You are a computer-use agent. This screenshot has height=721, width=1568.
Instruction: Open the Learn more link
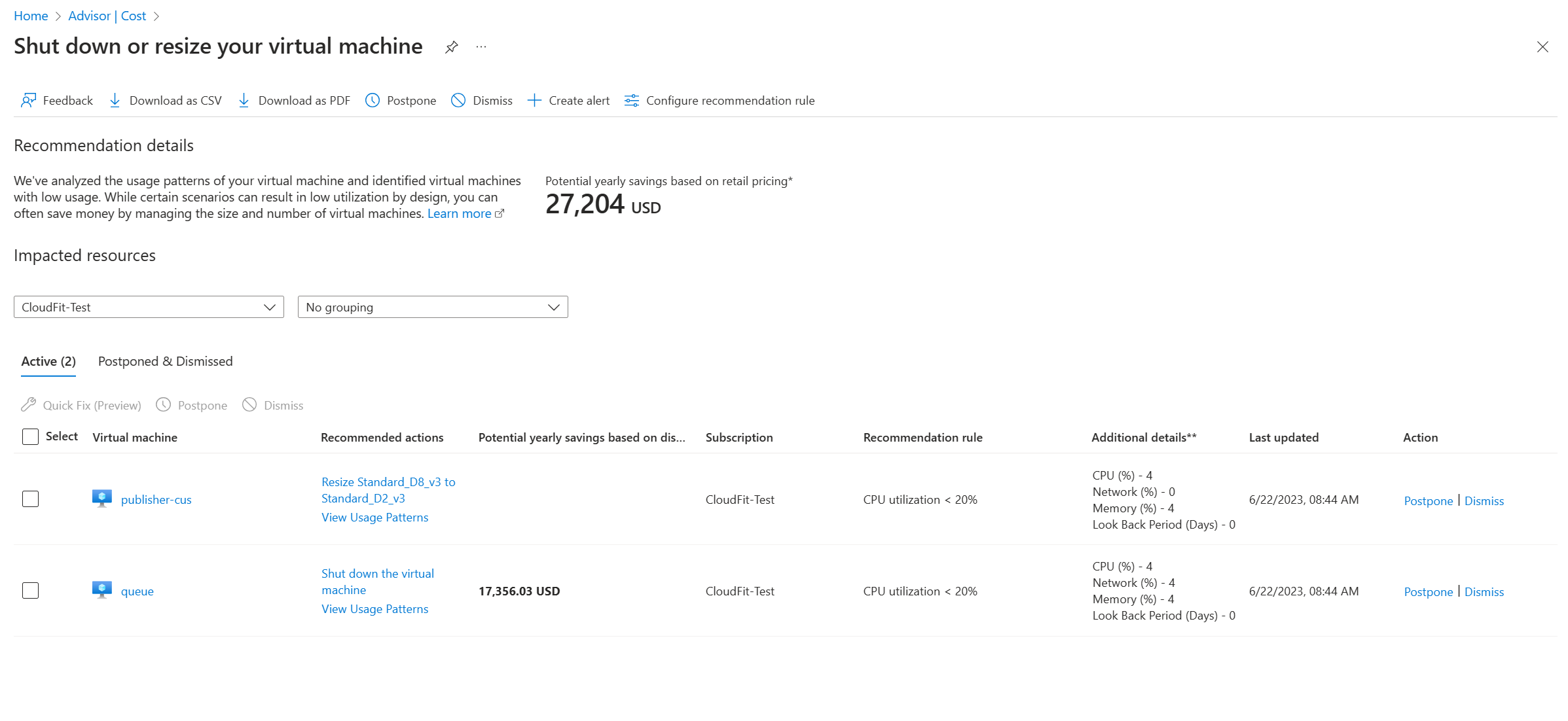[x=459, y=213]
